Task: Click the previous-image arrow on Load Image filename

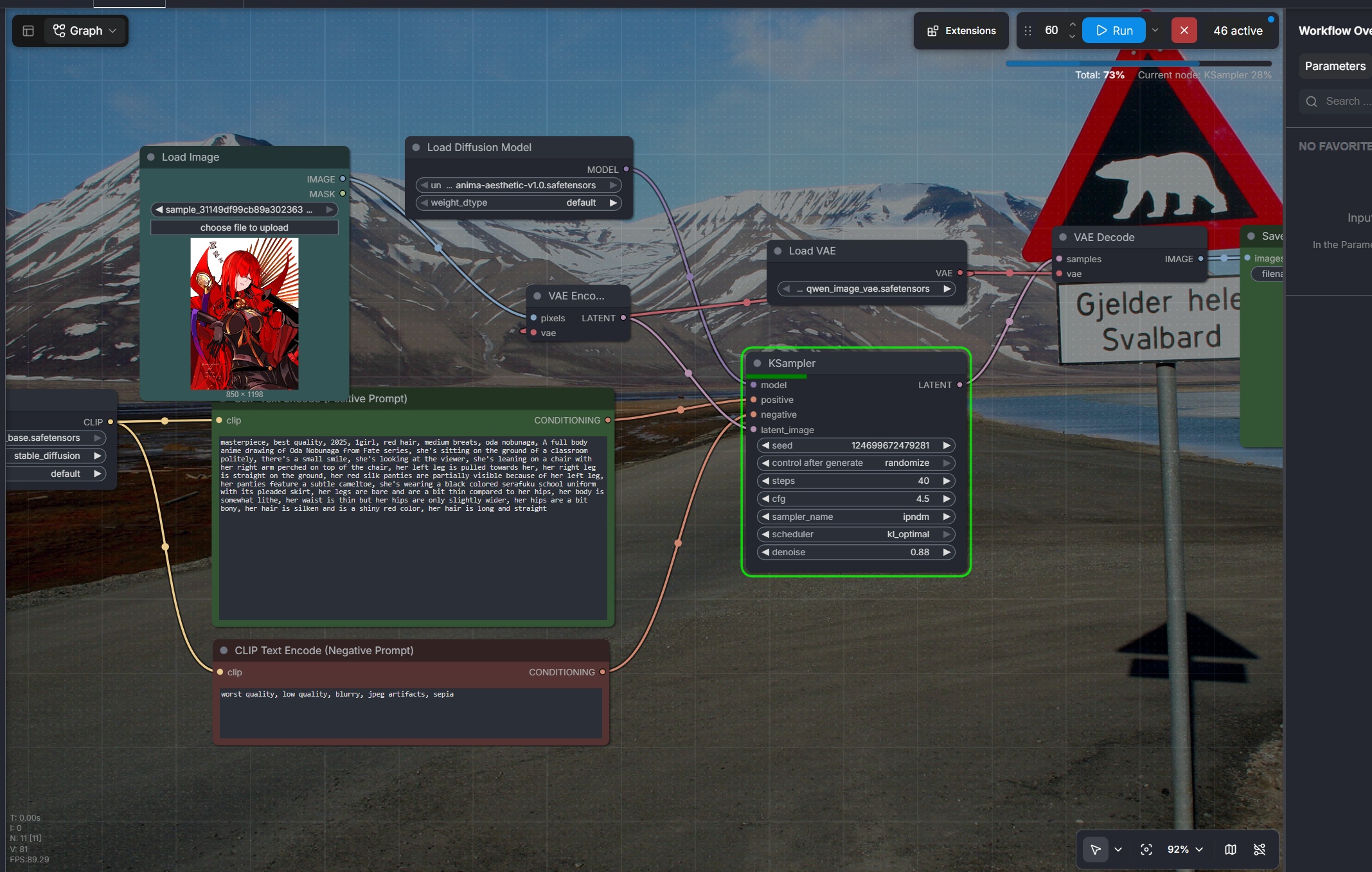Action: tap(159, 209)
